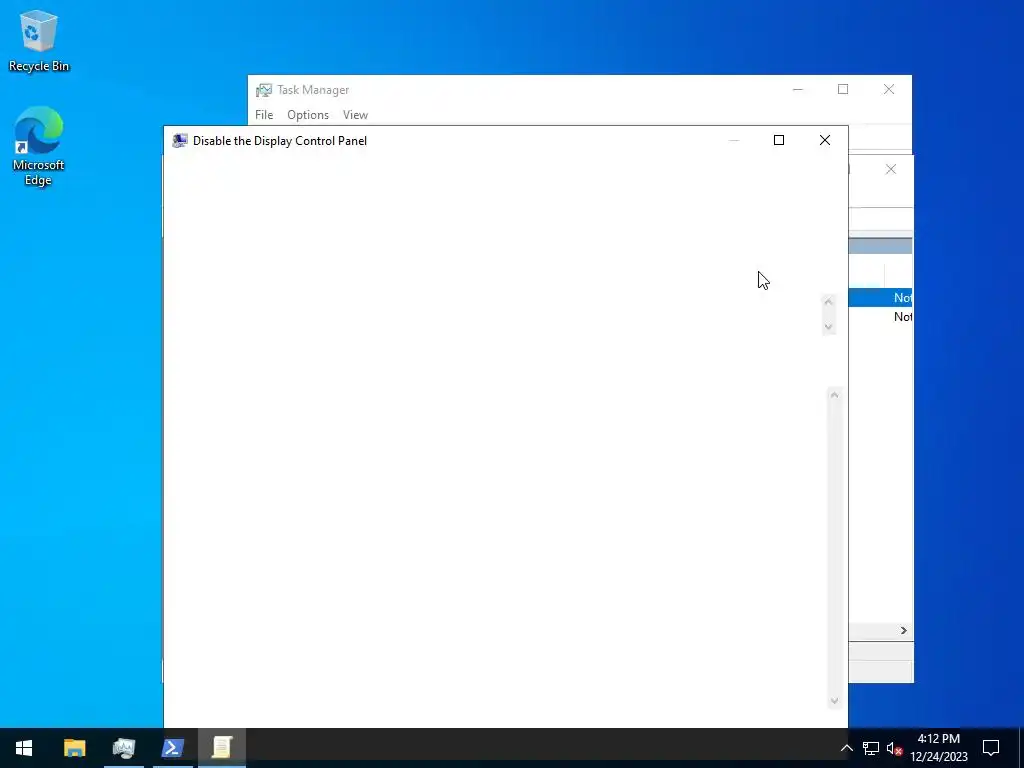
Task: Open the Windows Start menu
Action: [x=24, y=748]
